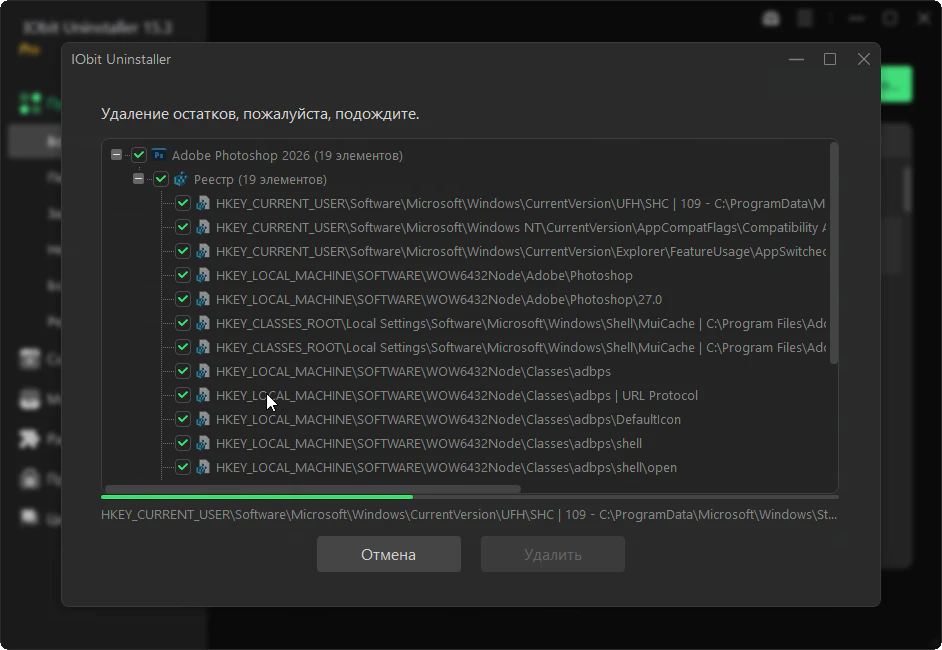The width and height of the screenshot is (942, 650).
Task: Click the registry icon beside Реестр
Action: pyautogui.click(x=181, y=179)
